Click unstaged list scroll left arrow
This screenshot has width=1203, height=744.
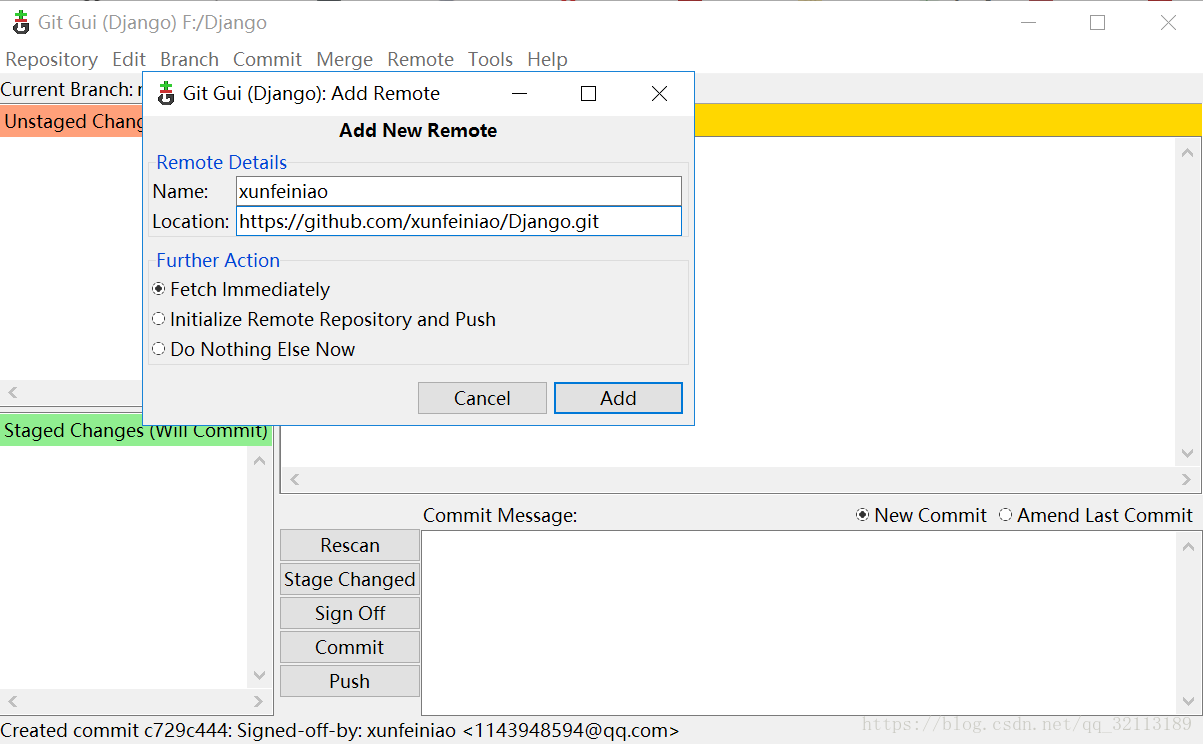pyautogui.click(x=13, y=393)
